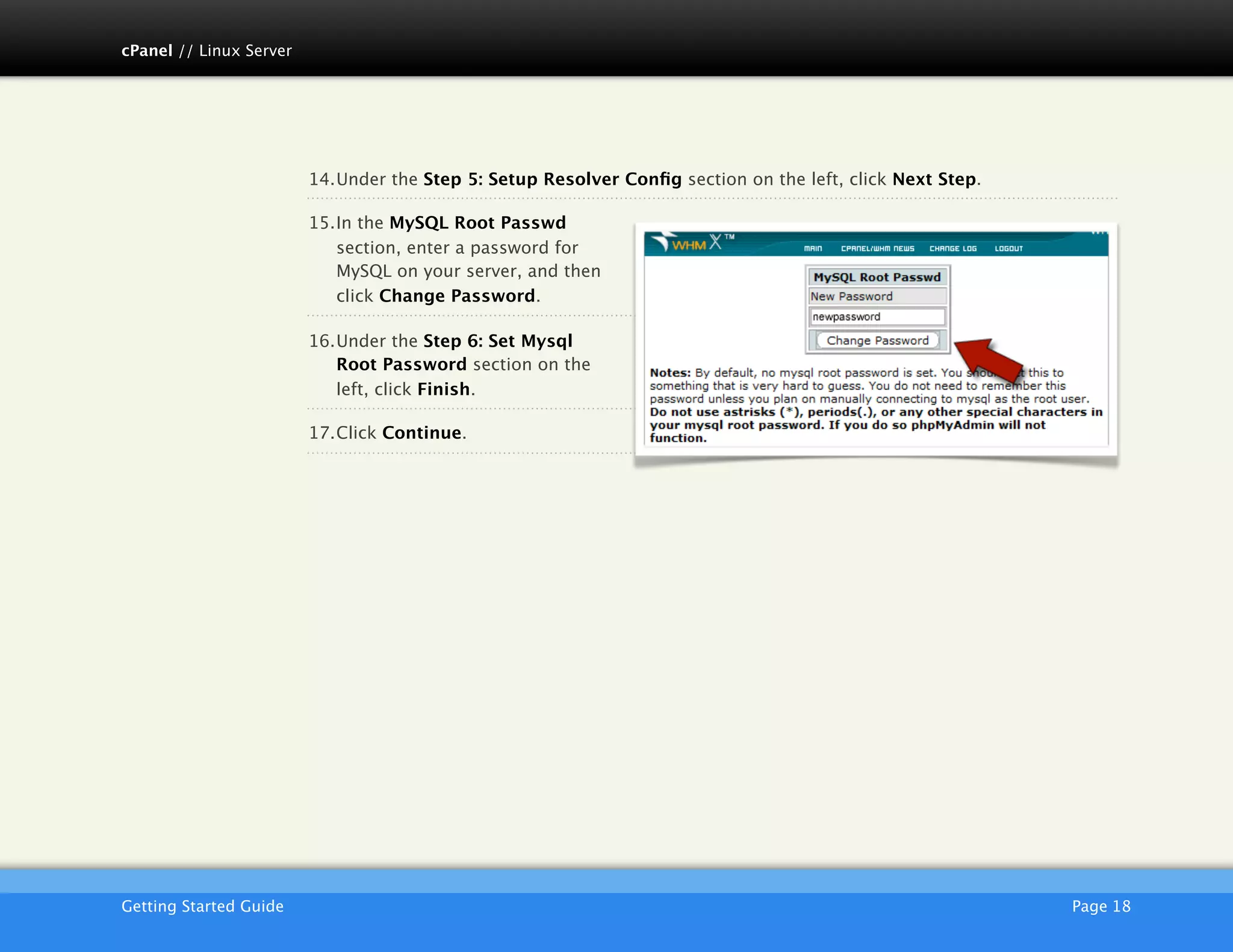Open the Main menu link
This screenshot has height=952, width=1233.
(x=813, y=249)
